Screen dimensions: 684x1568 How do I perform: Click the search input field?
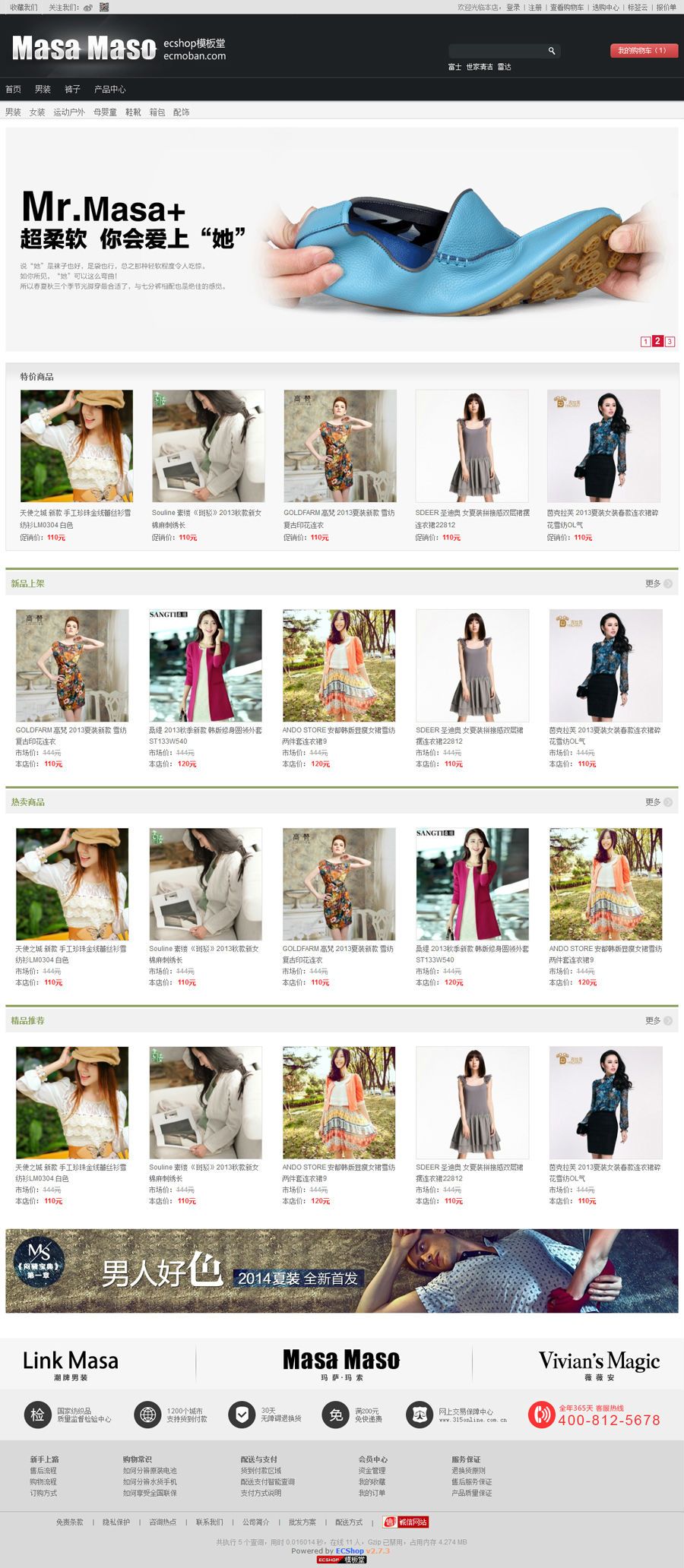click(x=497, y=51)
